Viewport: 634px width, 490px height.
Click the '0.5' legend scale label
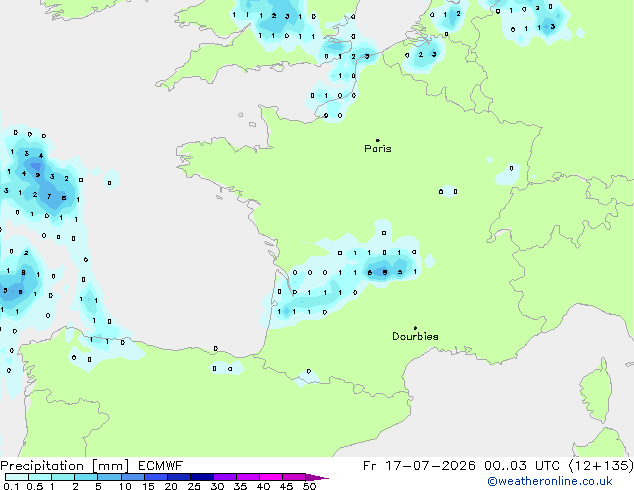[34, 486]
